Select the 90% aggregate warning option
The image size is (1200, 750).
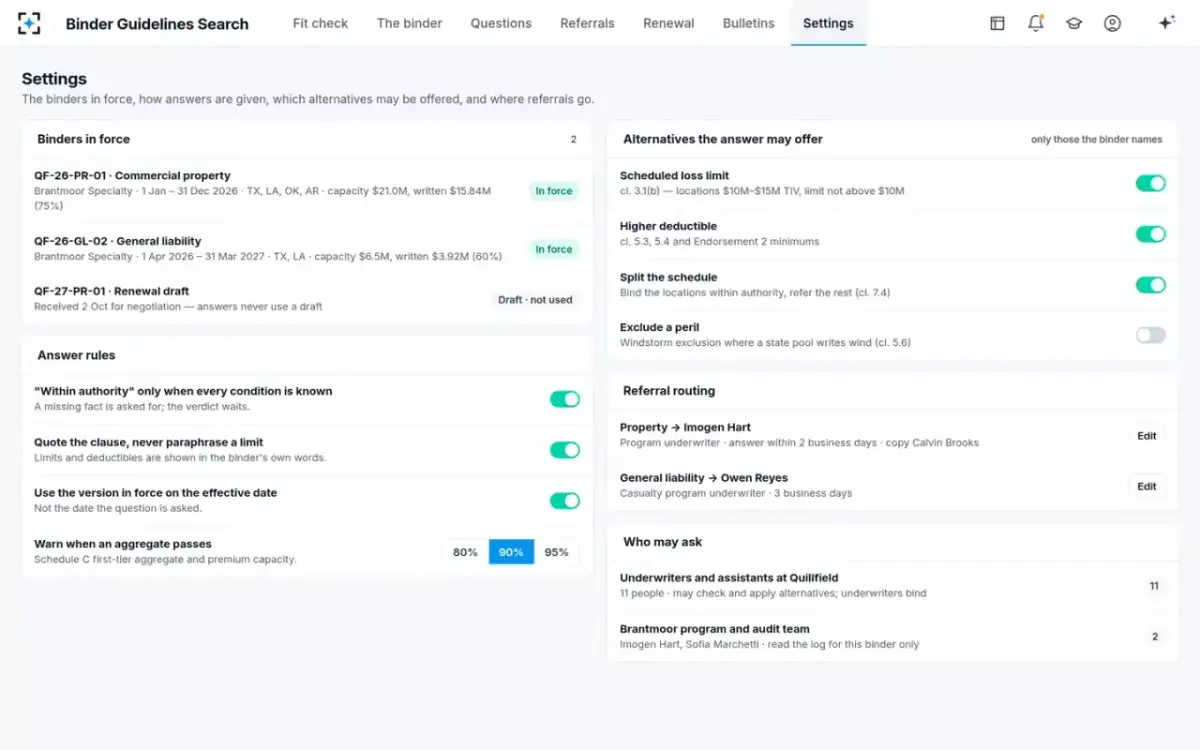511,552
